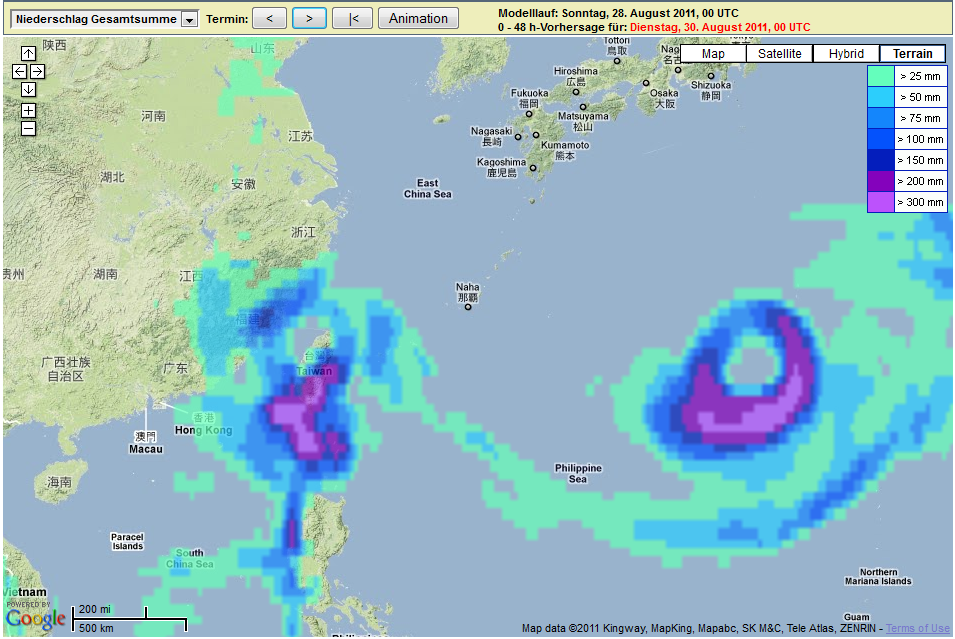Open the Terms of Use link

917,628
